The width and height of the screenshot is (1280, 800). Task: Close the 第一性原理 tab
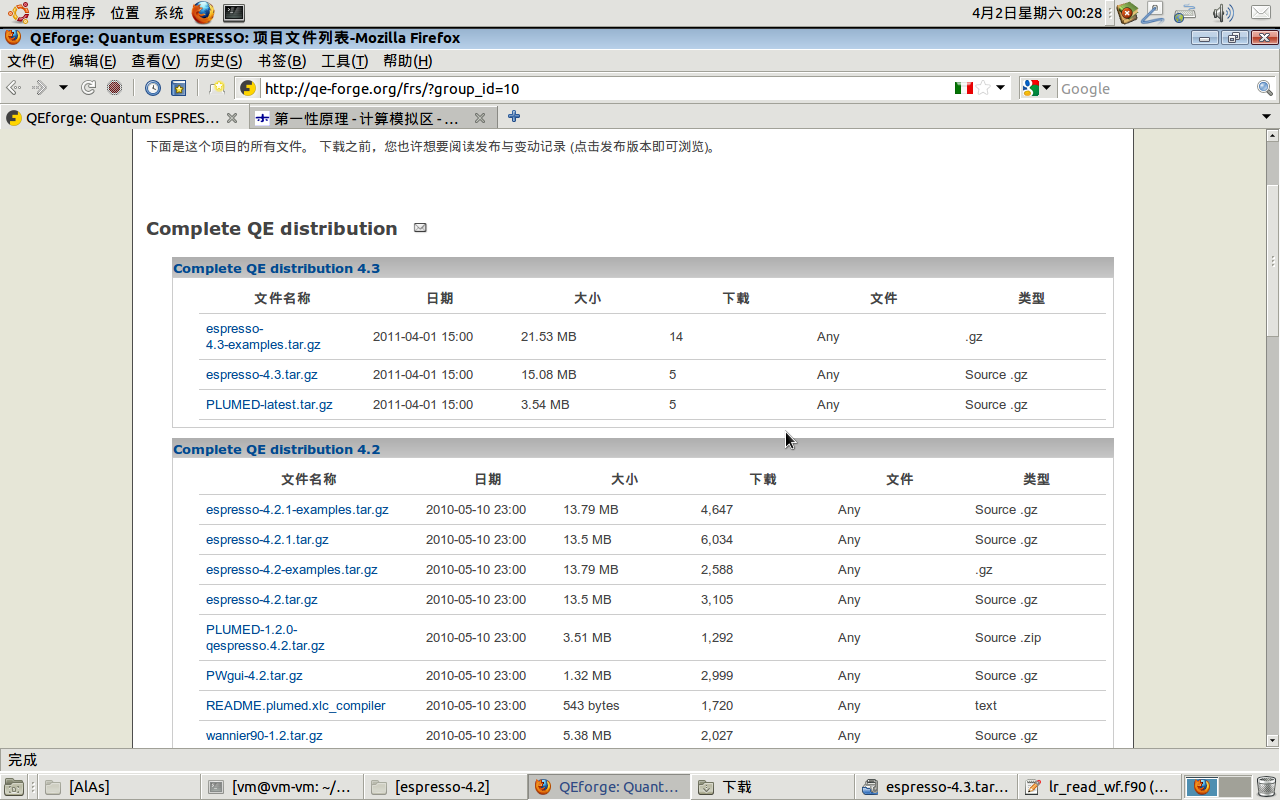point(480,118)
